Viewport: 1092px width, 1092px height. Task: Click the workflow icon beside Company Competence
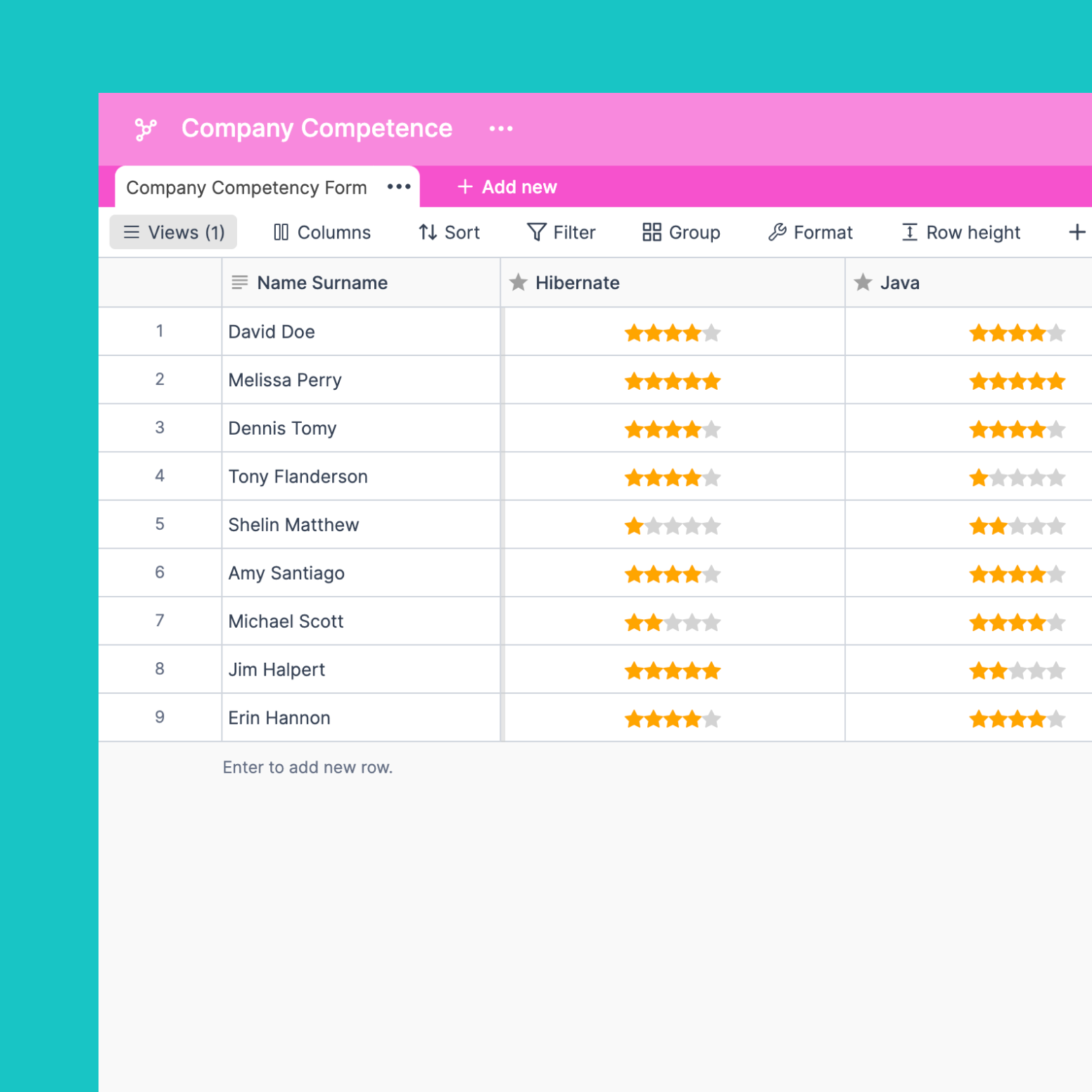pyautogui.click(x=146, y=128)
